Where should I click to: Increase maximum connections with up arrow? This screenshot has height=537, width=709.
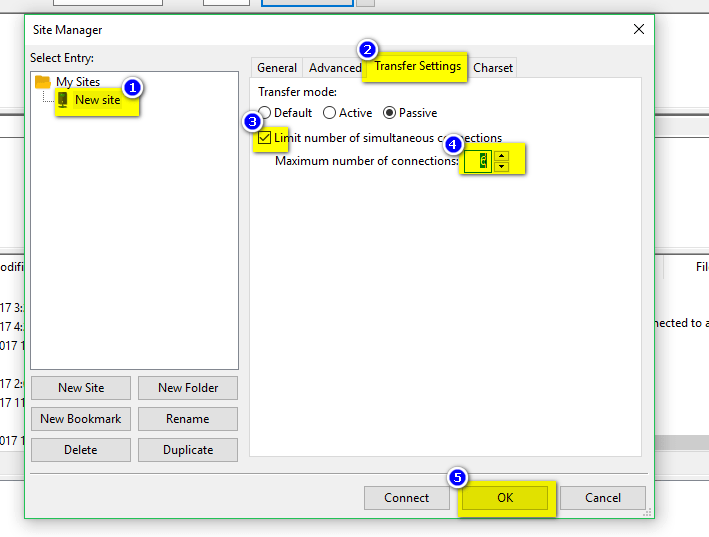[501, 156]
